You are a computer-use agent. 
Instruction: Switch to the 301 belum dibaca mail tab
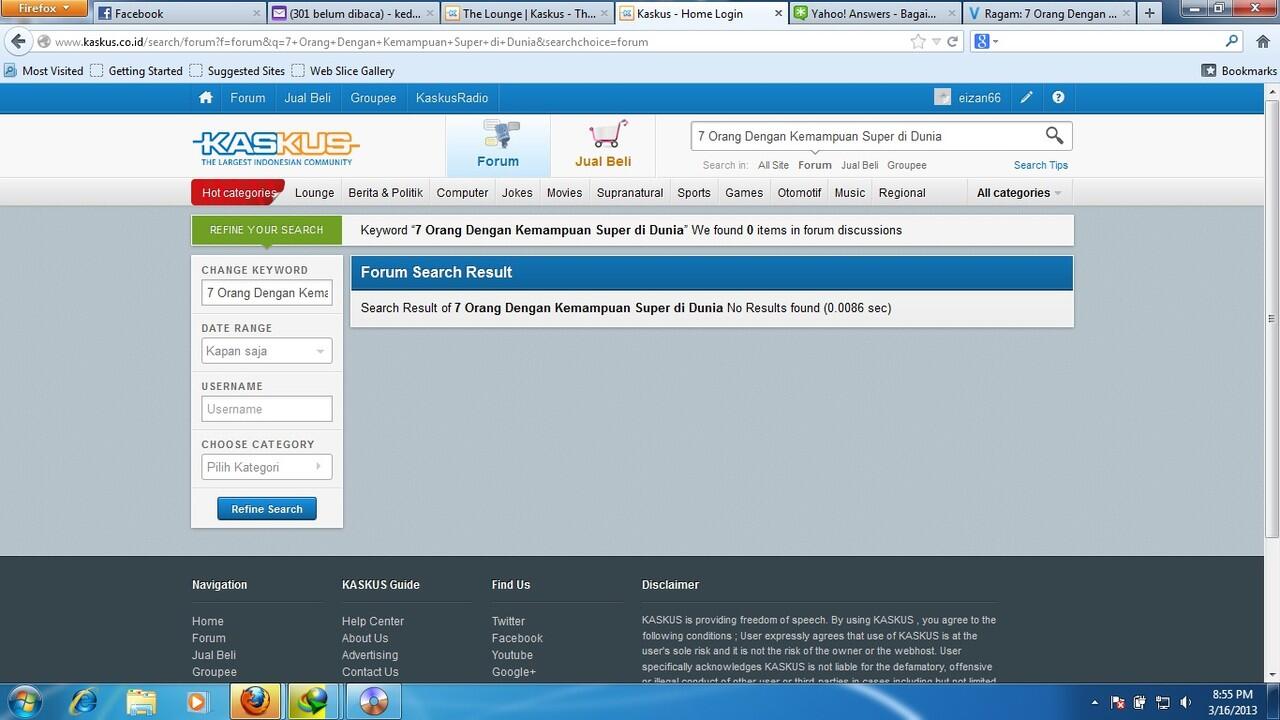[354, 14]
